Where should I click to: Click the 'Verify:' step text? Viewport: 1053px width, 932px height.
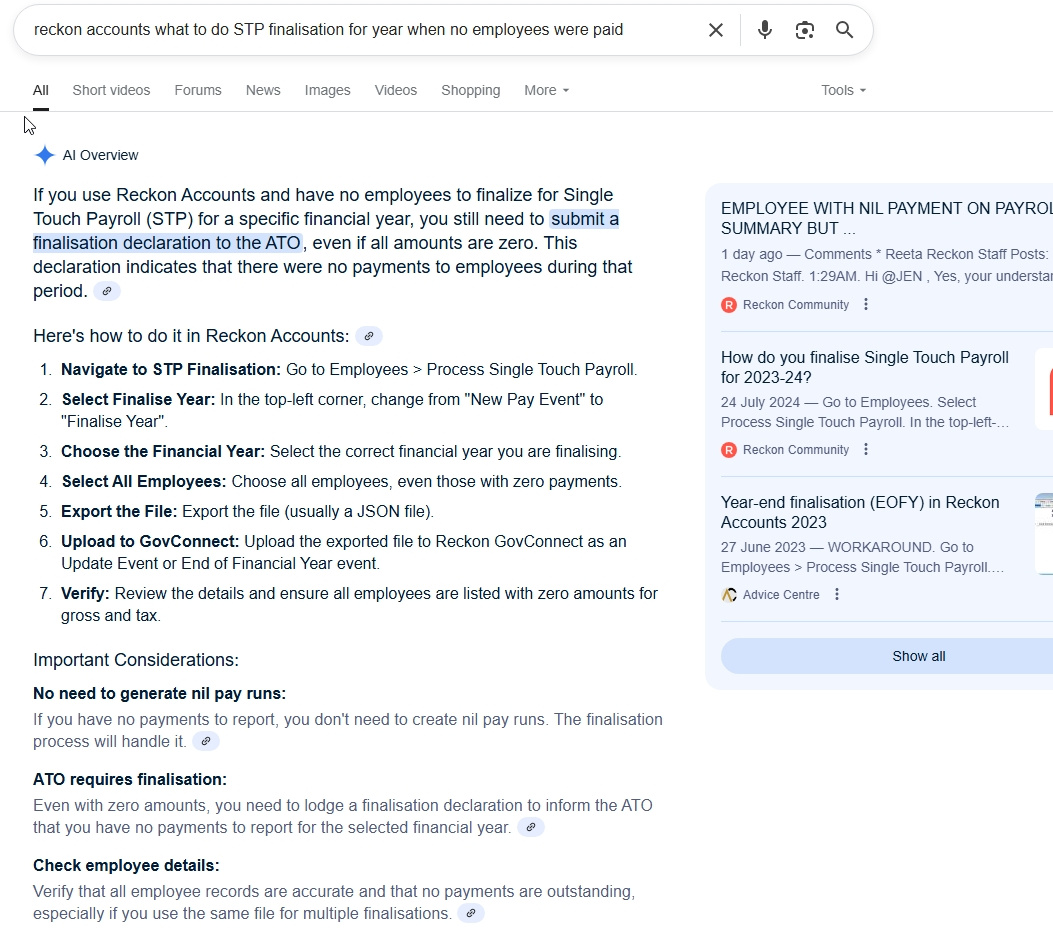85,594
